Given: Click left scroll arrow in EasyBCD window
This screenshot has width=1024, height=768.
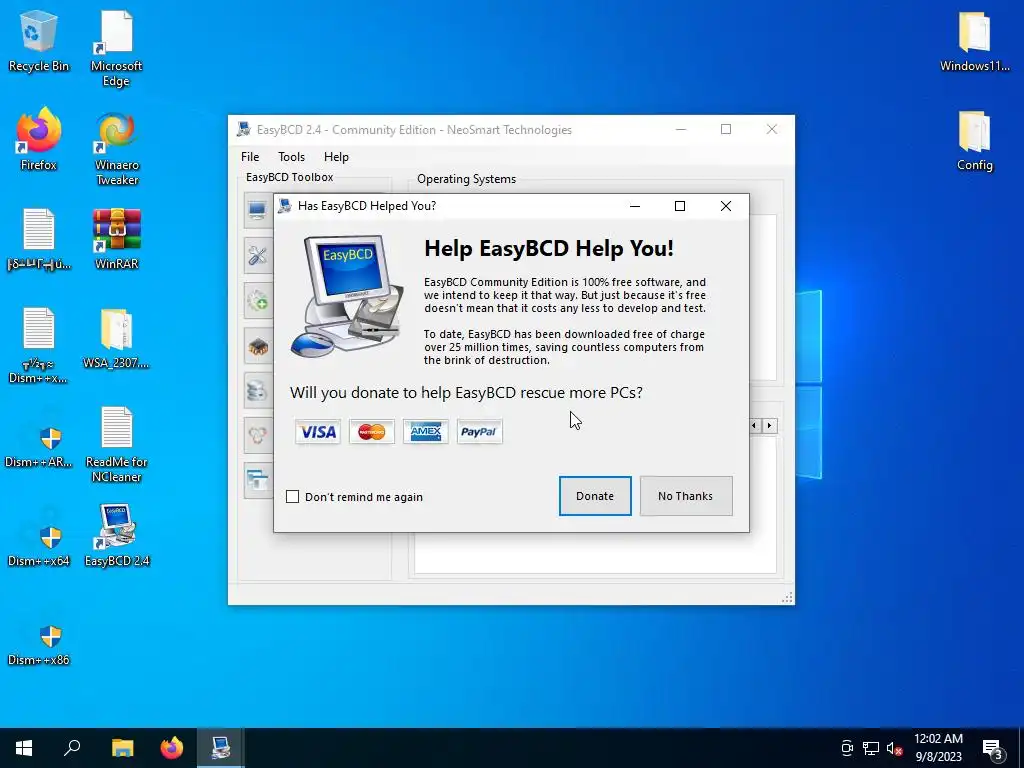Looking at the screenshot, I should click(x=754, y=426).
